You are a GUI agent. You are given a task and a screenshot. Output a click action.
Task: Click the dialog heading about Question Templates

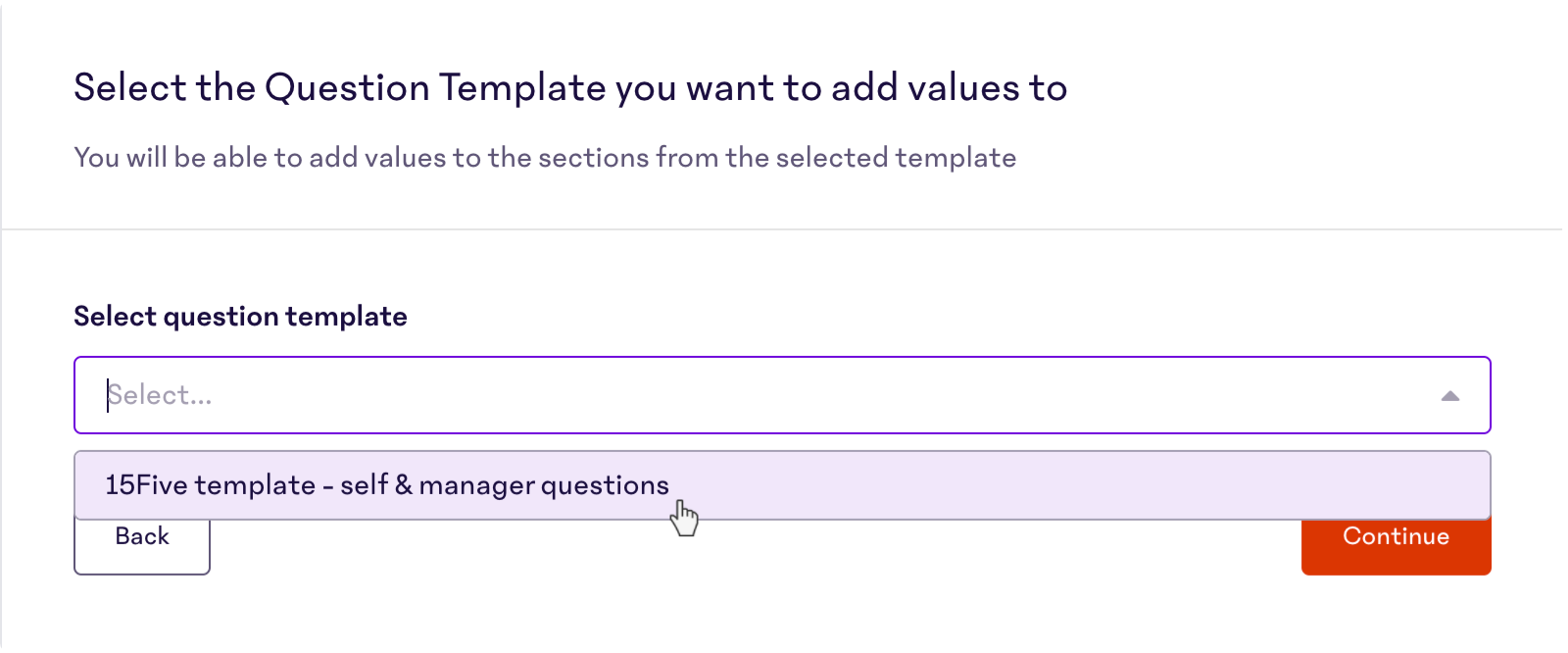[569, 87]
